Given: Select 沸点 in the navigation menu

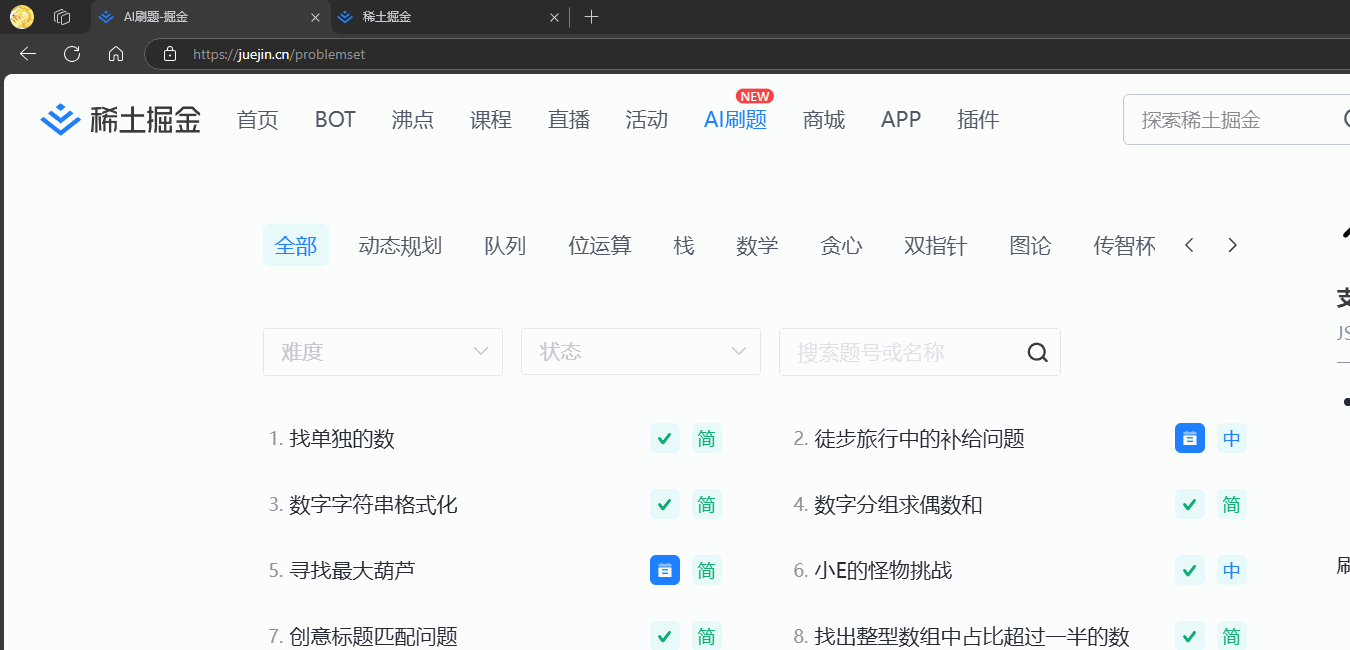Looking at the screenshot, I should pos(412,119).
